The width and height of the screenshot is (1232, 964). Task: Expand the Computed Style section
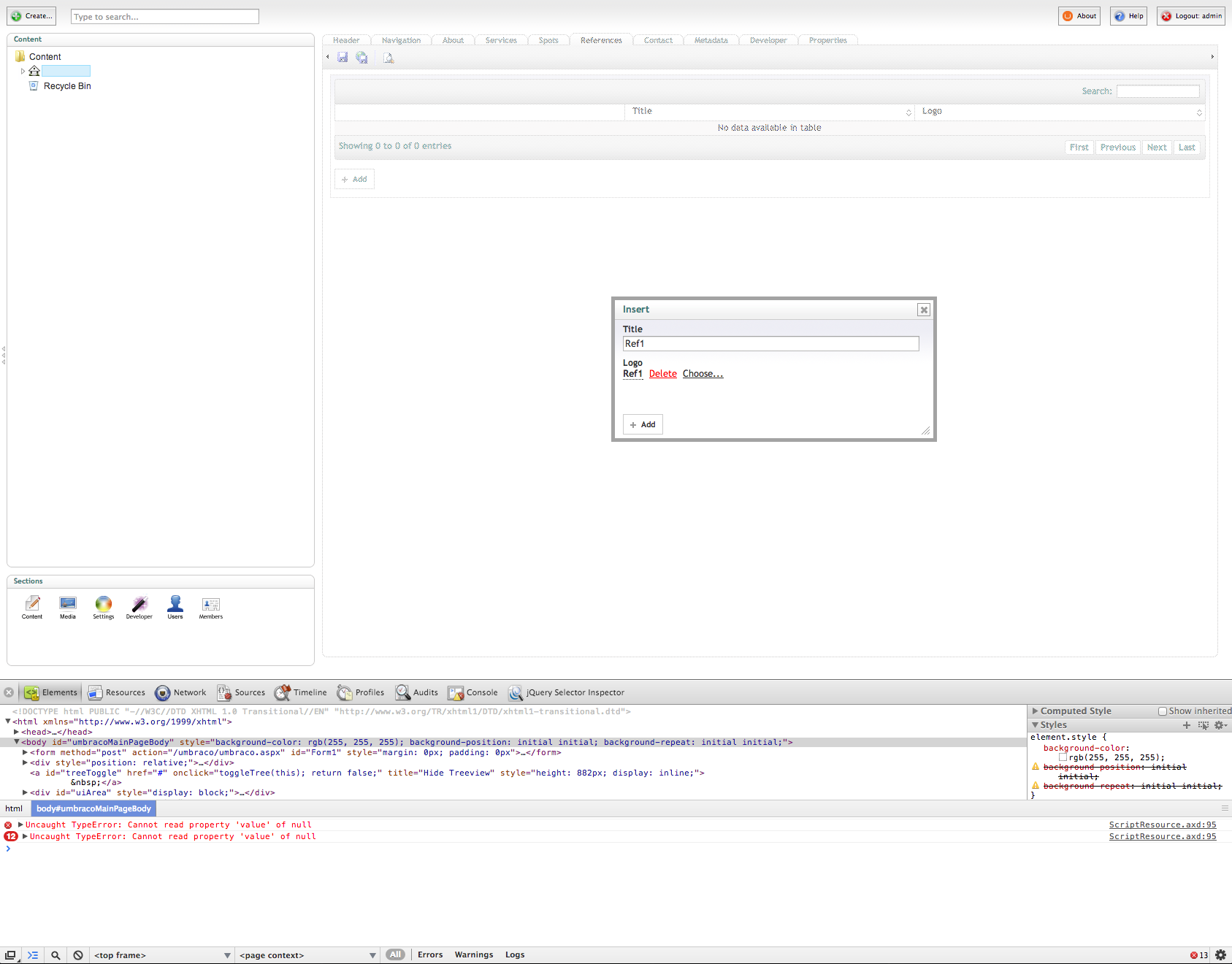click(1035, 711)
